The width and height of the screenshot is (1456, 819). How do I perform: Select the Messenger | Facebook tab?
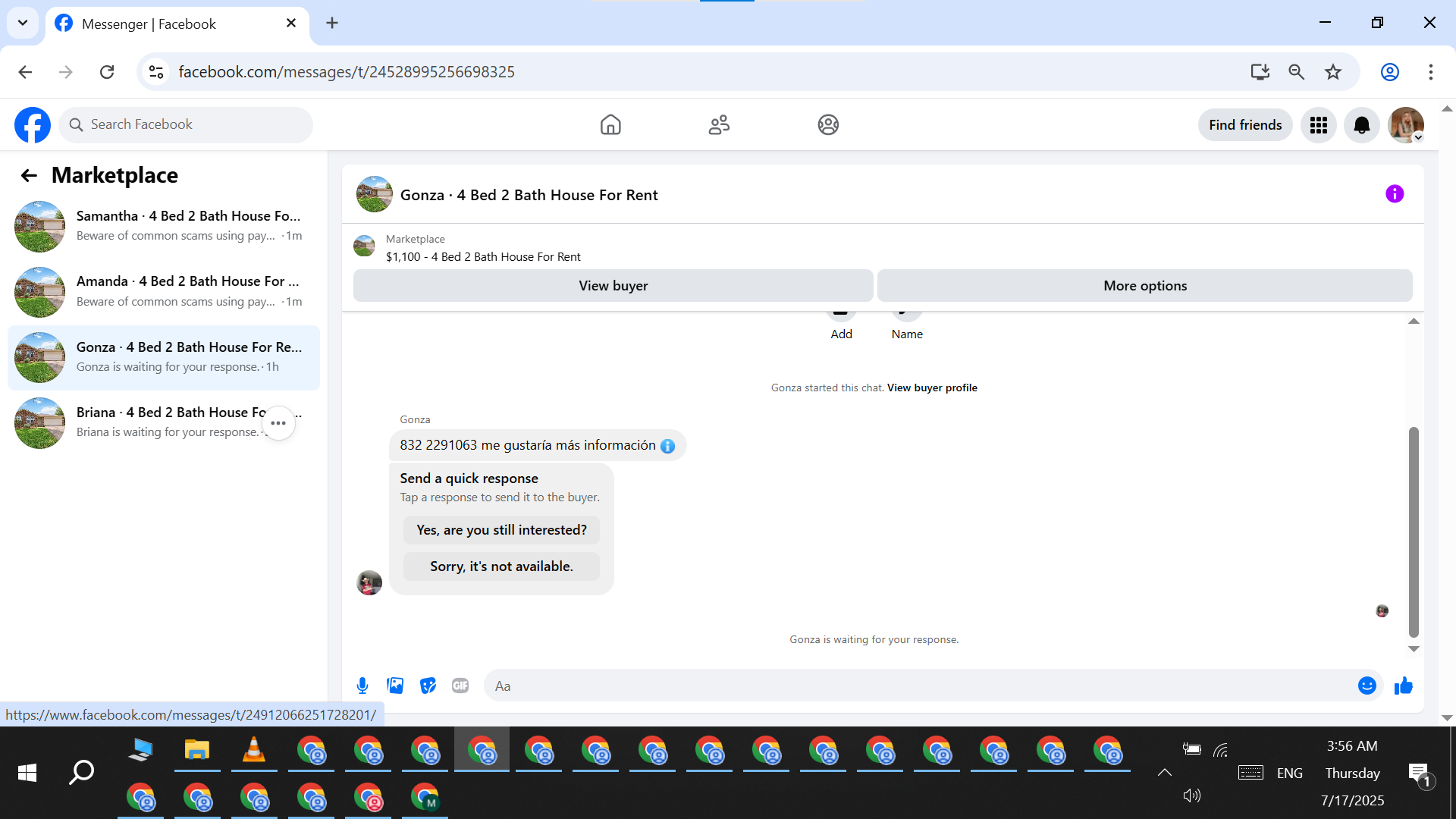click(x=177, y=24)
